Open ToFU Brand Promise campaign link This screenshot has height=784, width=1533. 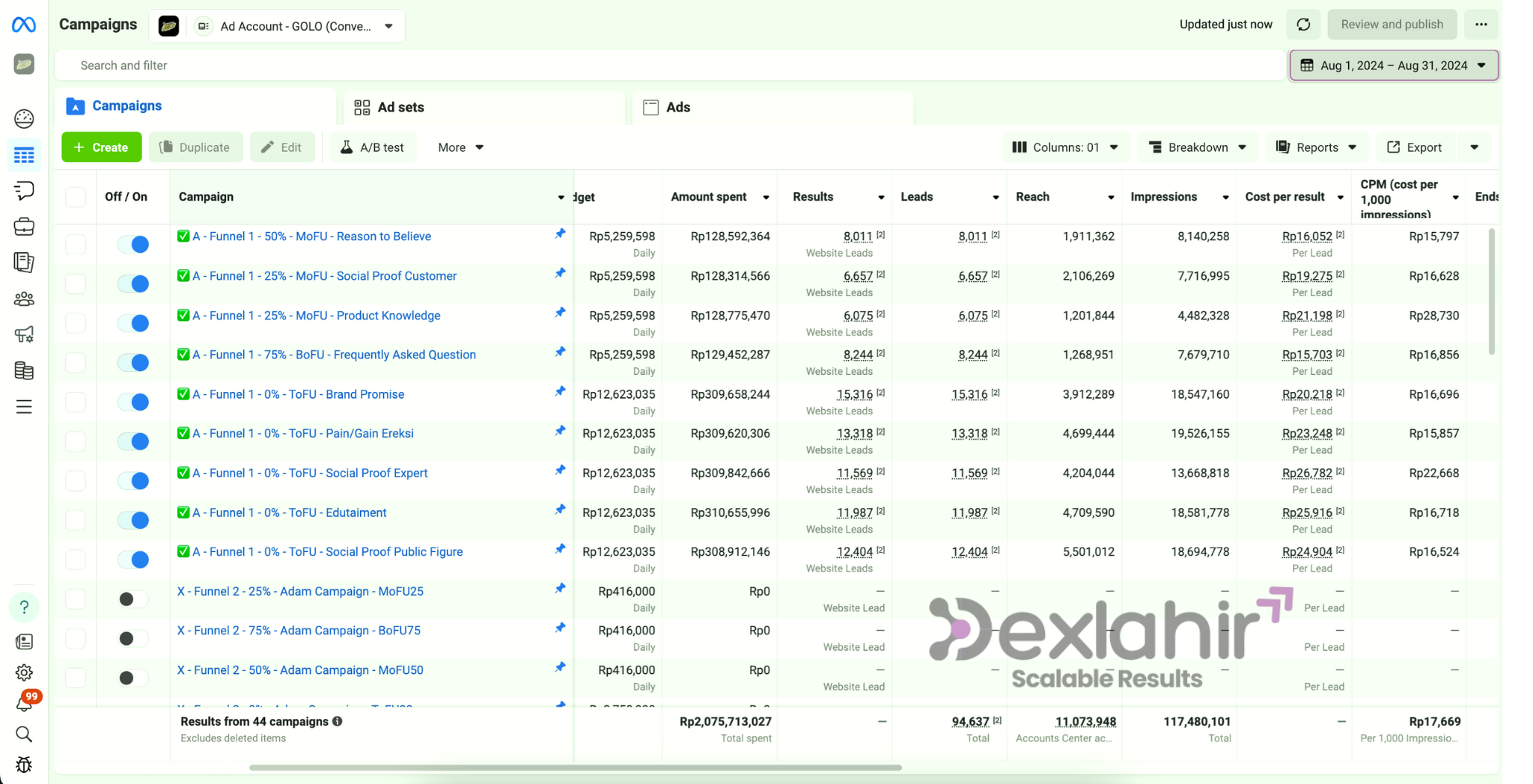pos(298,394)
